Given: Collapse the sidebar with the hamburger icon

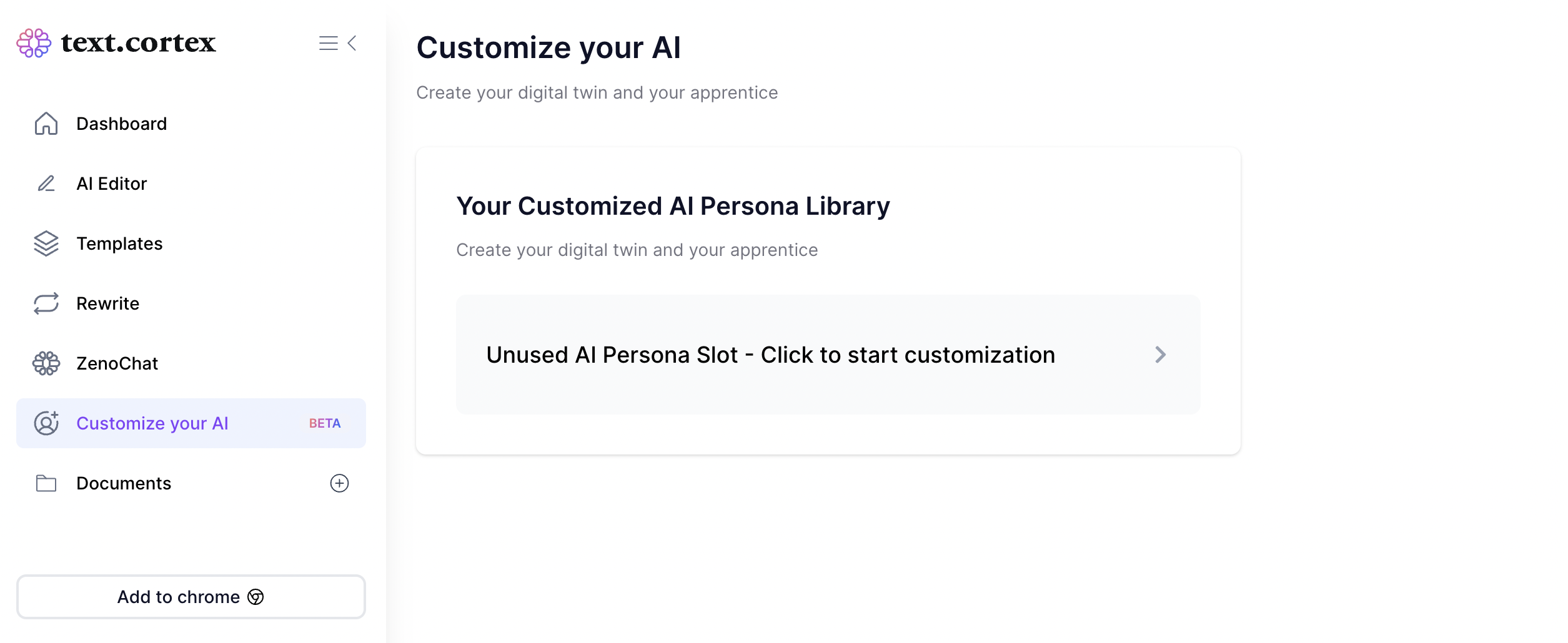Looking at the screenshot, I should [x=328, y=43].
